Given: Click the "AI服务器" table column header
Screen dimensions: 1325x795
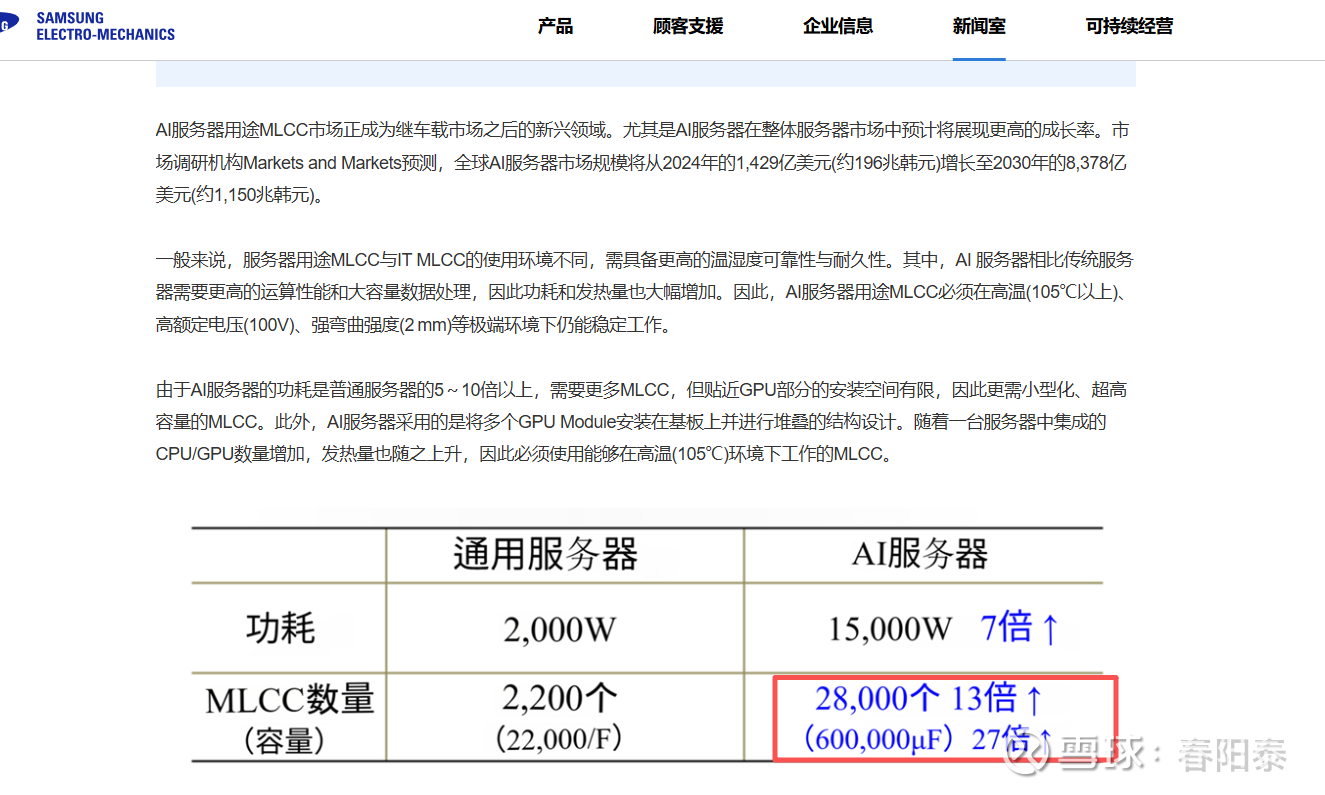Looking at the screenshot, I should click(920, 554).
